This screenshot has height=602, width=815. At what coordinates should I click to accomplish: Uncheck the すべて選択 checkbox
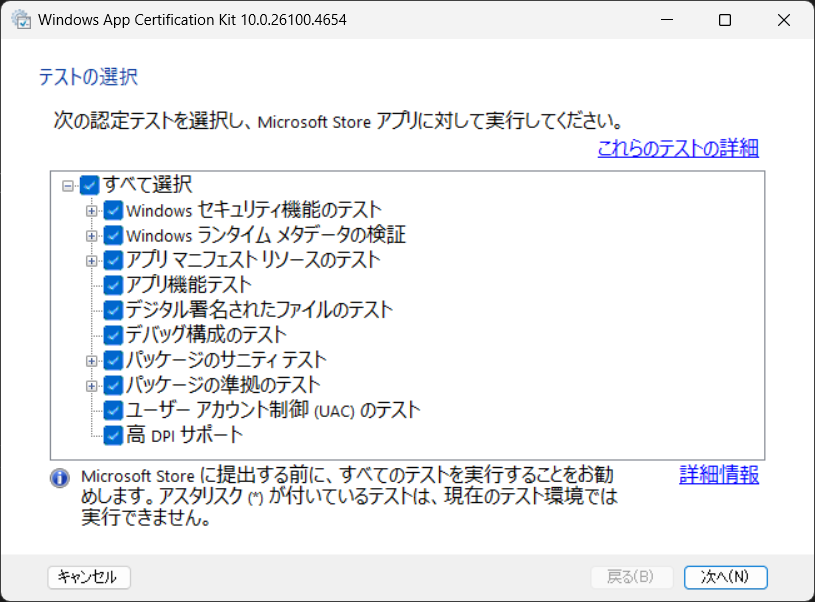pyautogui.click(x=89, y=185)
